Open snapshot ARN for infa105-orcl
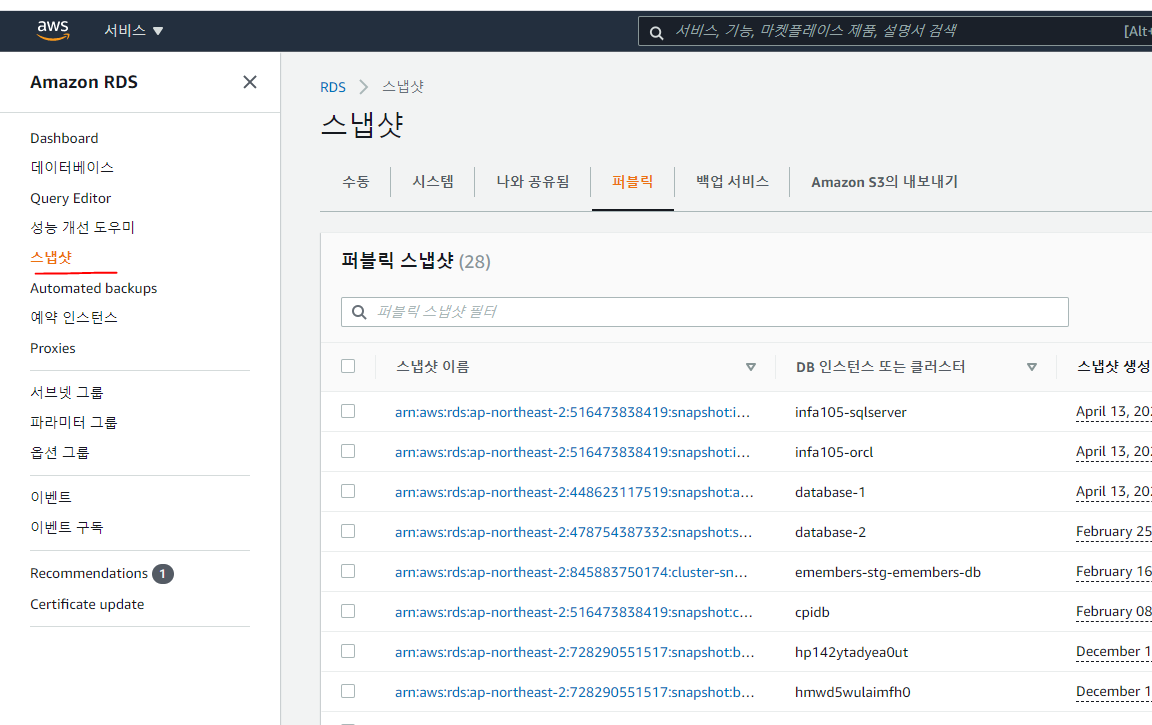The image size is (1152, 725). 572,452
